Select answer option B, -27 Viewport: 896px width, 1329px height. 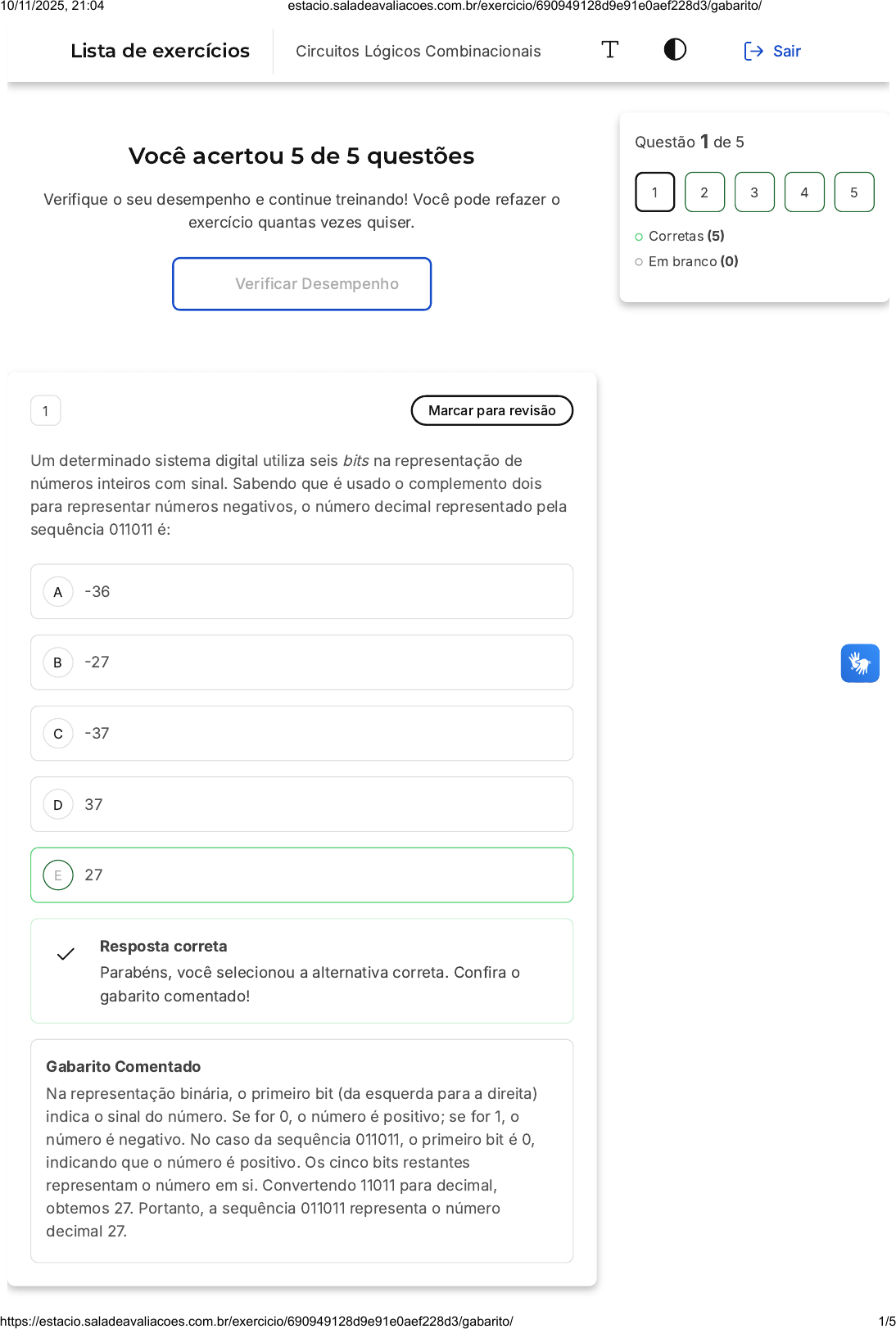(301, 662)
